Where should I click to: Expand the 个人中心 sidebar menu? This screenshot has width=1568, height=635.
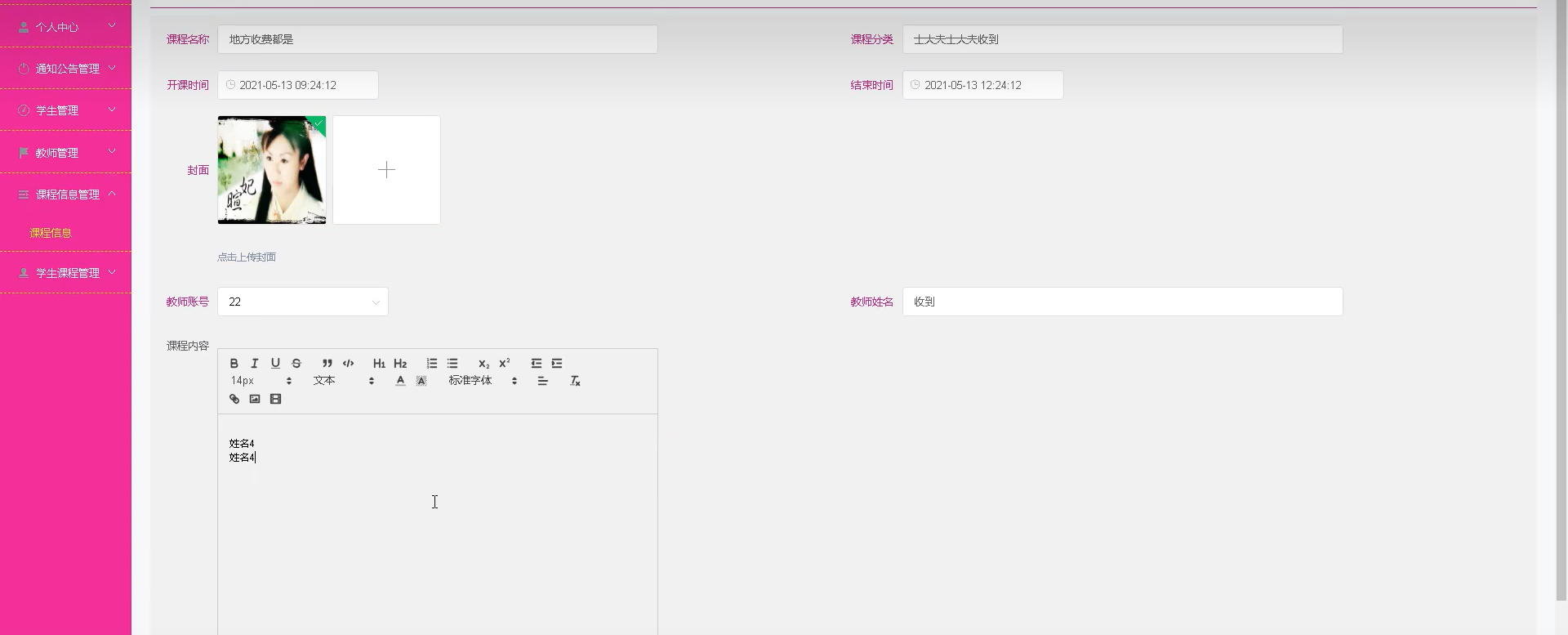pos(65,26)
